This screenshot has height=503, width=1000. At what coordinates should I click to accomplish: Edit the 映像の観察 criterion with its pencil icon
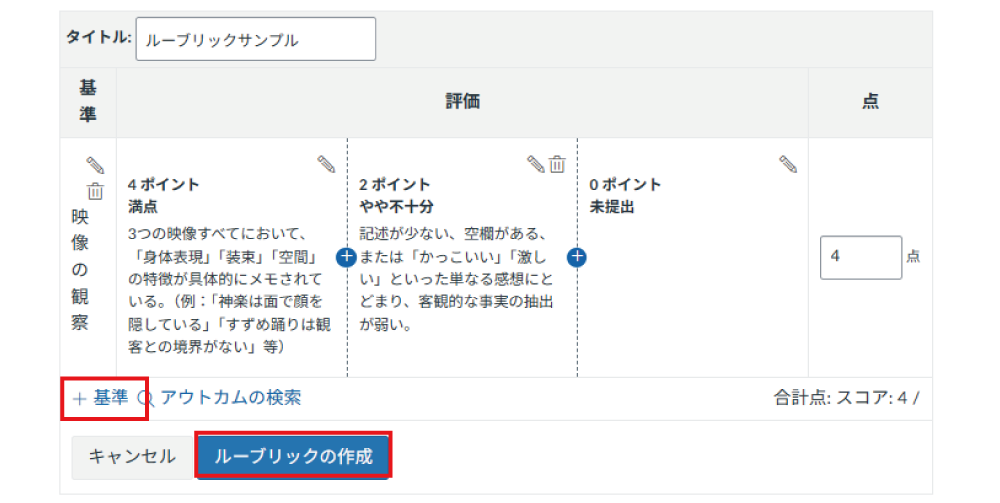tap(95, 165)
